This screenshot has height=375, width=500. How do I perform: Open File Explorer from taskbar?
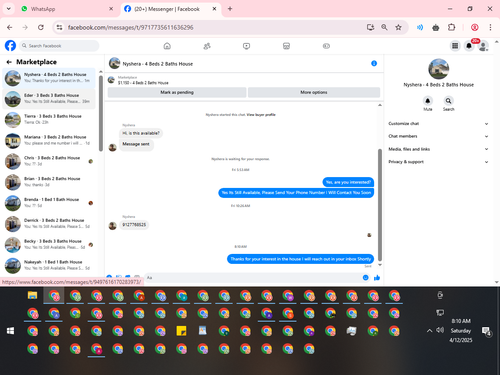tap(32, 295)
